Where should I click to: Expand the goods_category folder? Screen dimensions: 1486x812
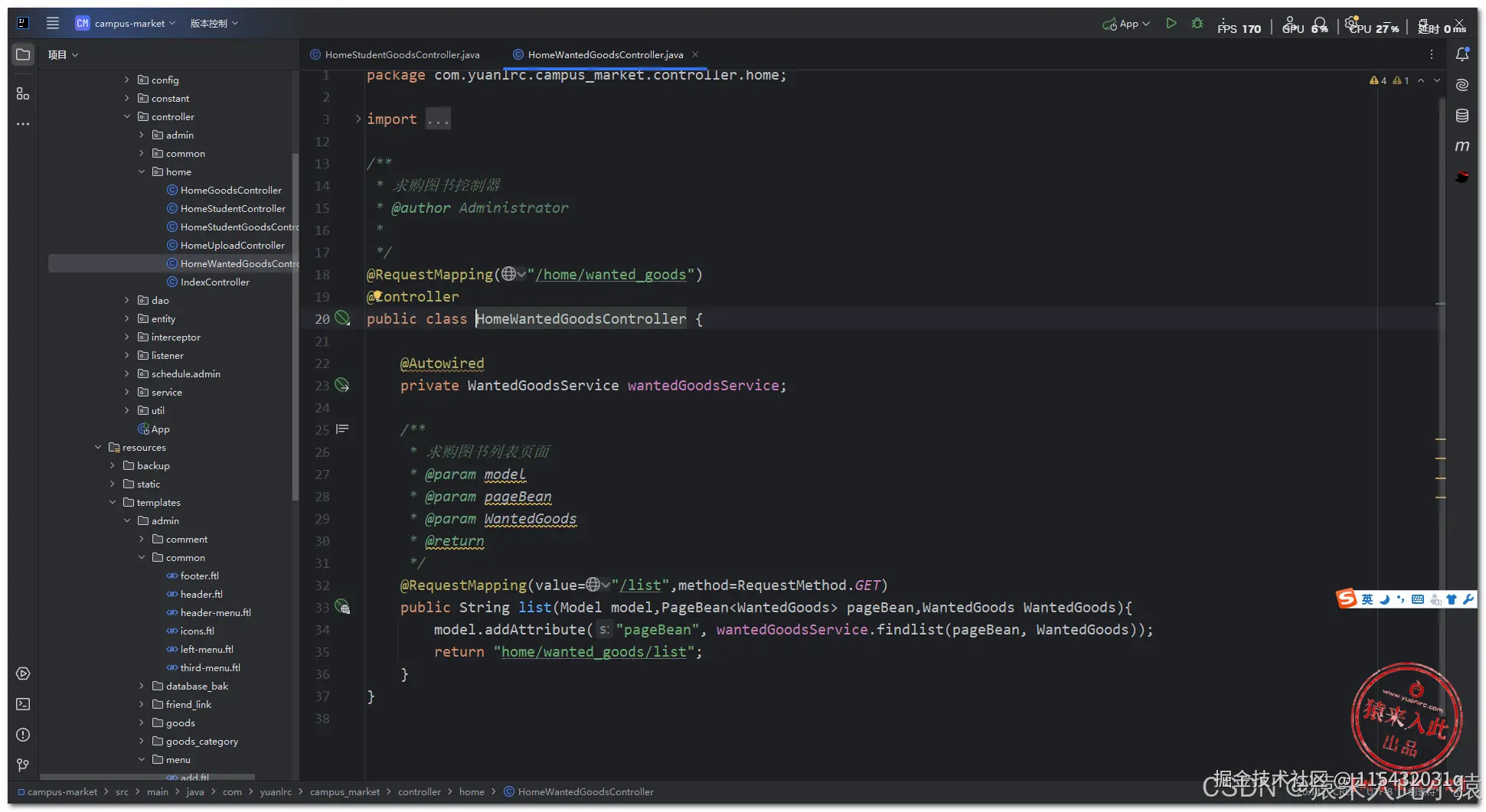(x=142, y=741)
